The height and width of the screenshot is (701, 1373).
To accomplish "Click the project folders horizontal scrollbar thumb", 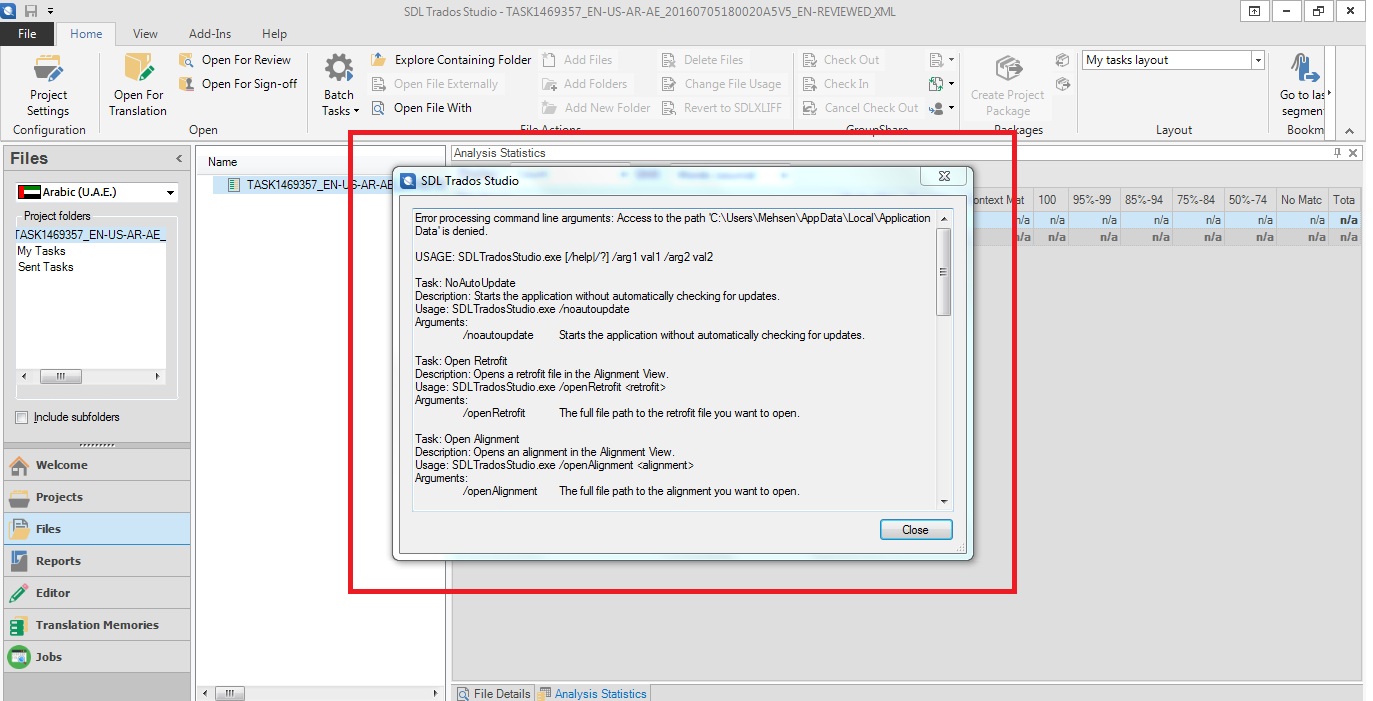I will click(61, 376).
